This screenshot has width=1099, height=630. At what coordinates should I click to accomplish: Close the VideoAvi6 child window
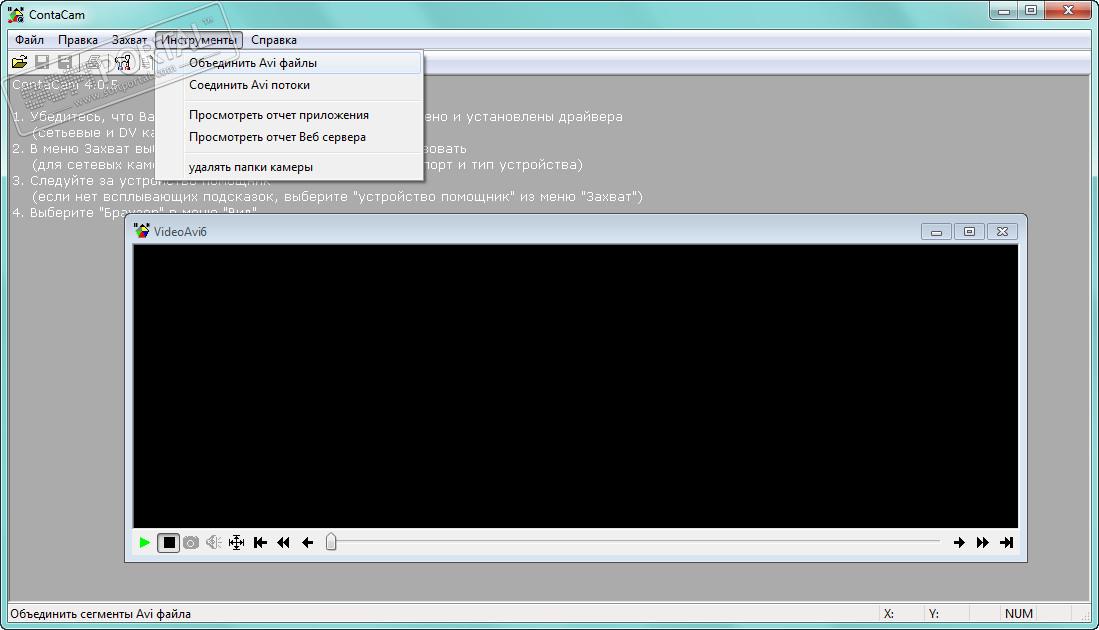[x=1002, y=231]
